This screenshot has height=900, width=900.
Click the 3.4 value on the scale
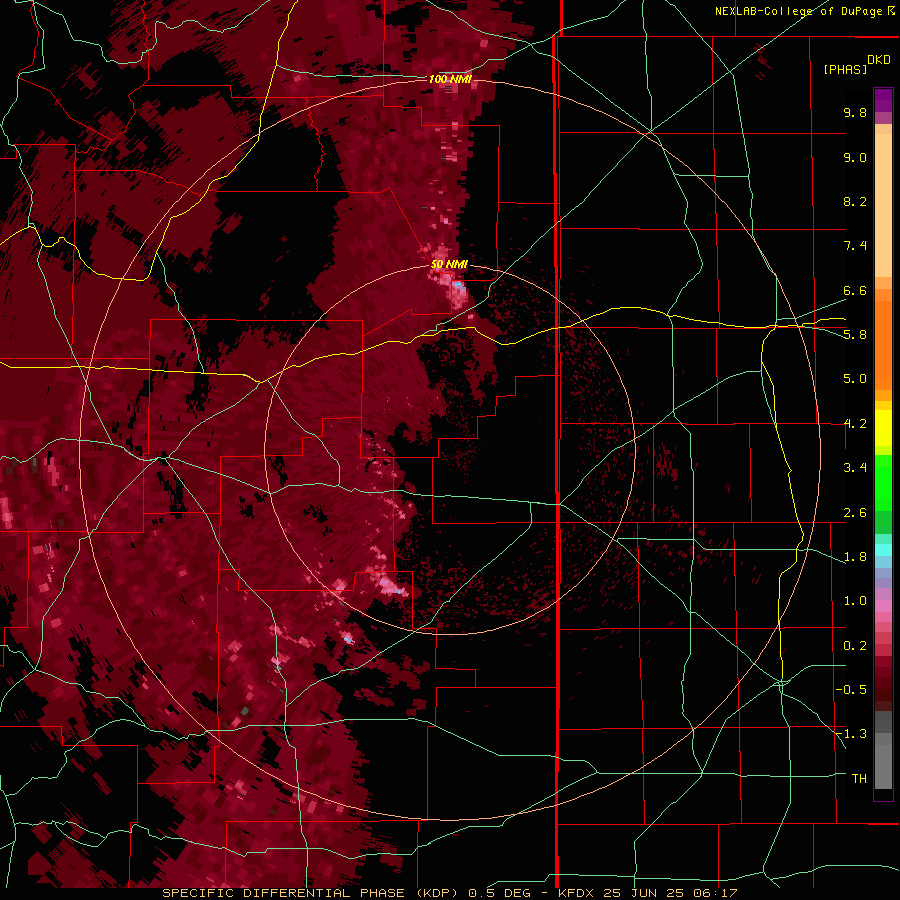(x=855, y=468)
